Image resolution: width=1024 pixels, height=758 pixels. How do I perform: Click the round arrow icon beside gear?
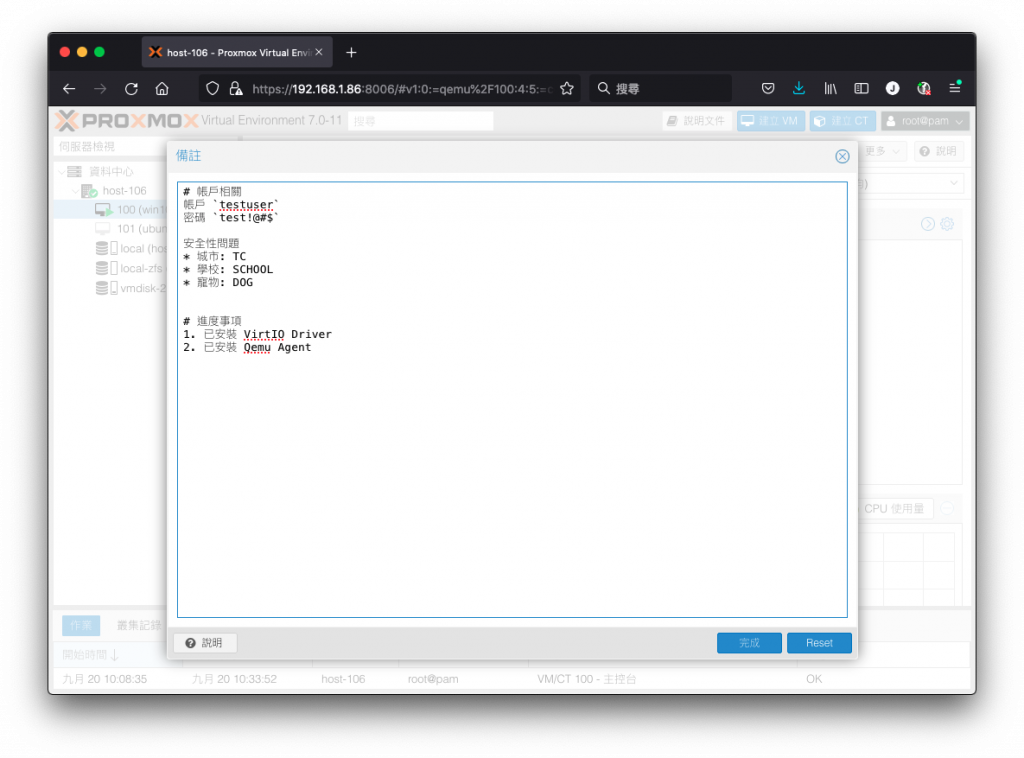927,224
